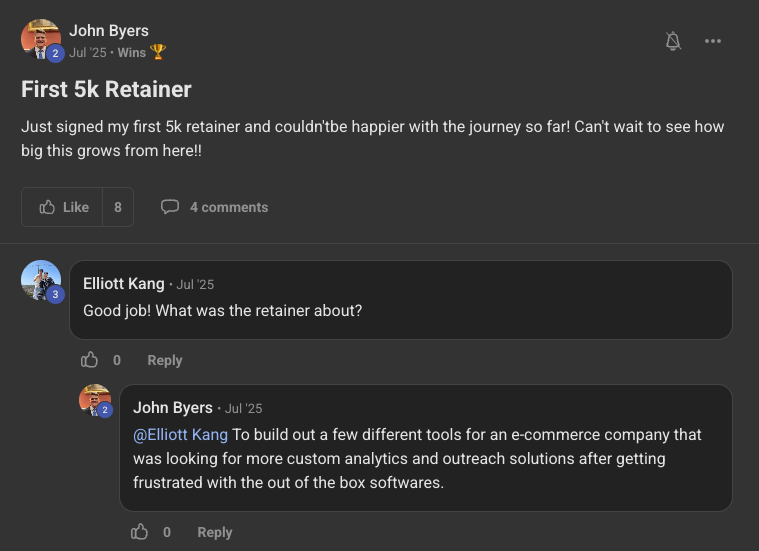Like John Byers' reply with thumbs-up
Image resolution: width=759 pixels, height=551 pixels.
tap(140, 532)
